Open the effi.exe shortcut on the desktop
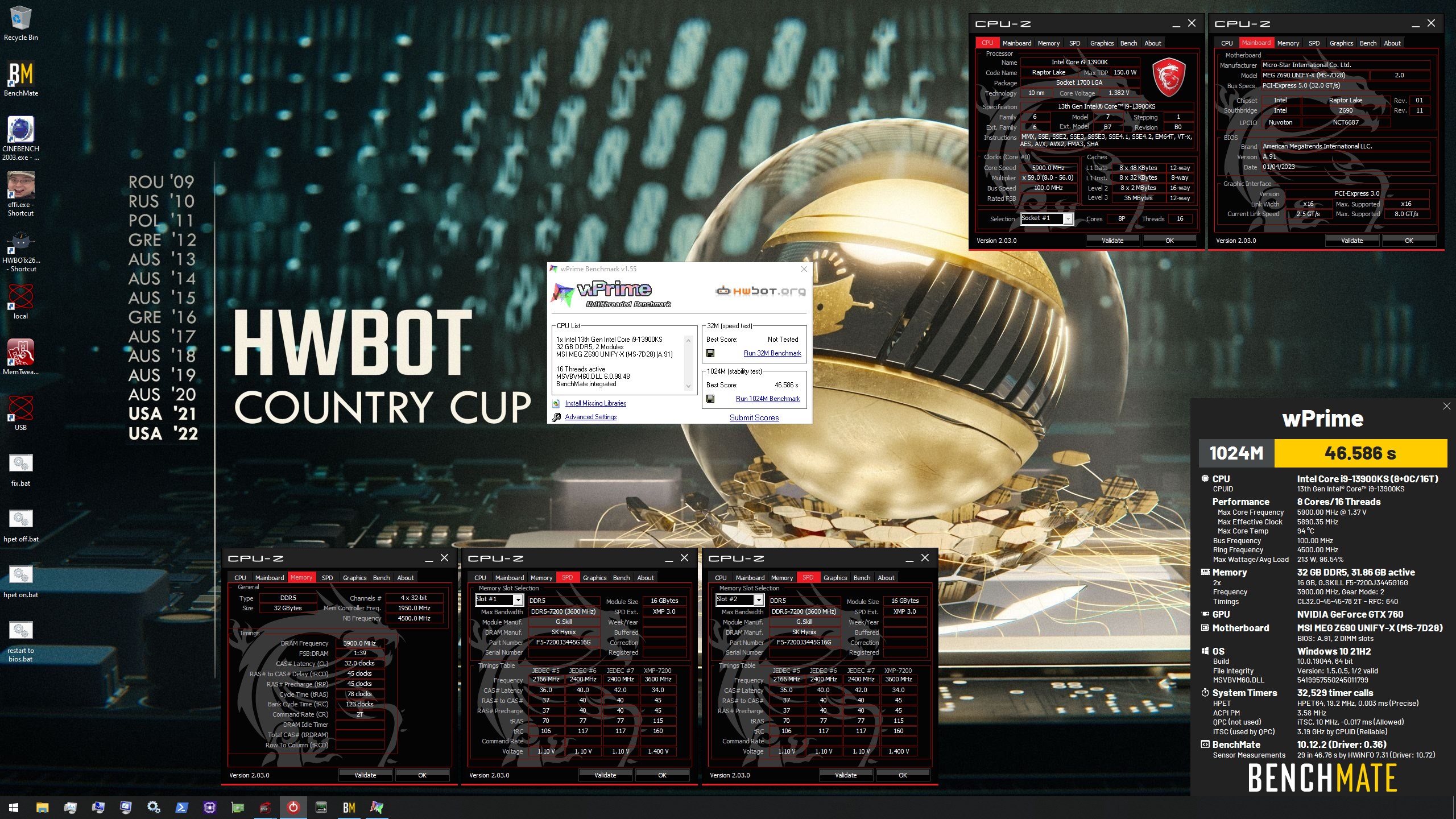Viewport: 1456px width, 819px height. [x=20, y=194]
